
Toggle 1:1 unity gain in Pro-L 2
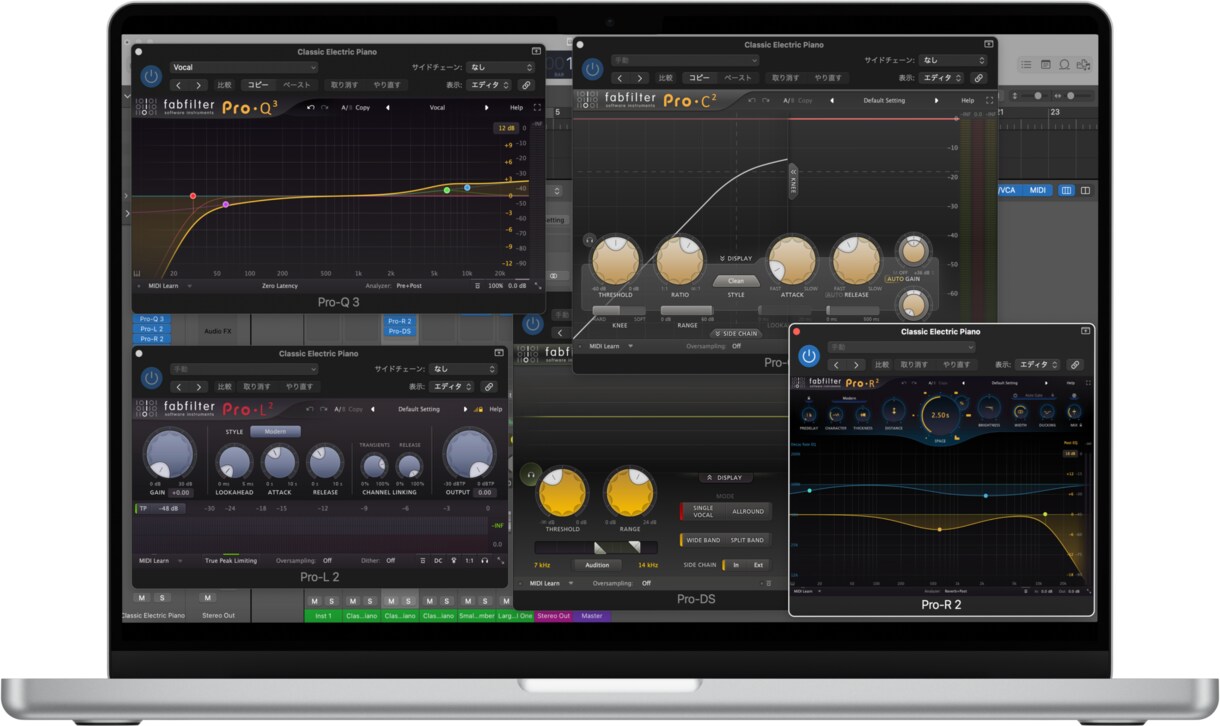[468, 561]
